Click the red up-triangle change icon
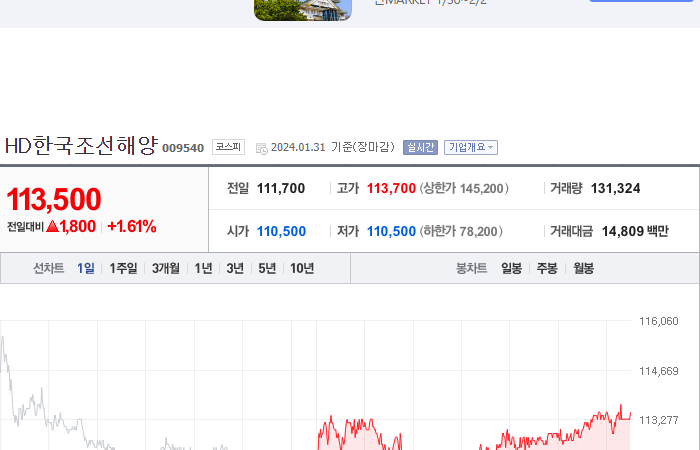This screenshot has width=700, height=450. [x=52, y=226]
